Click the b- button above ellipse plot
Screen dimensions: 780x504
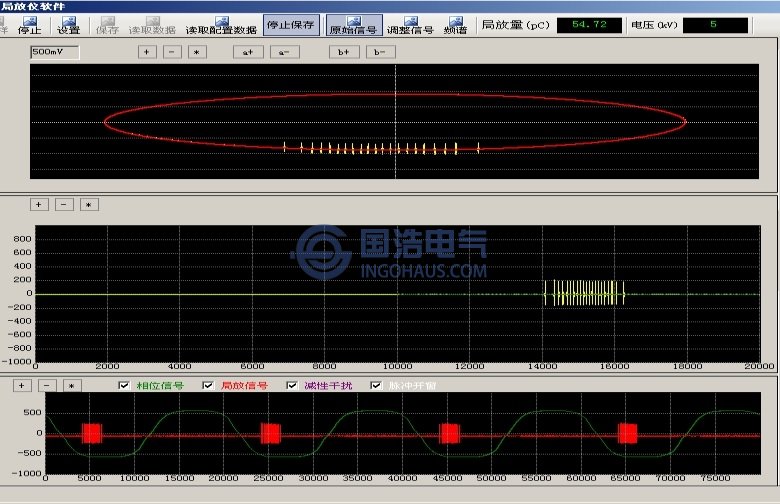click(x=380, y=51)
